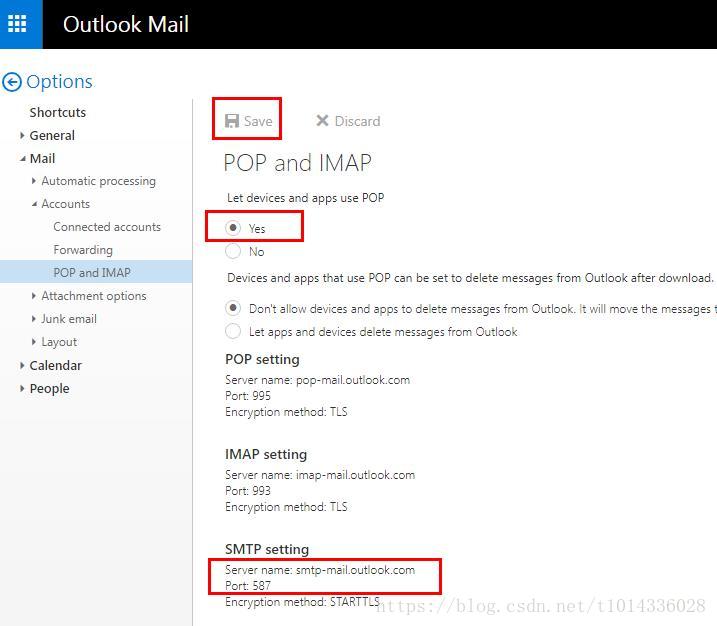Click Encryption method: STARTTLS text
The height and width of the screenshot is (626, 717).
[x=302, y=602]
